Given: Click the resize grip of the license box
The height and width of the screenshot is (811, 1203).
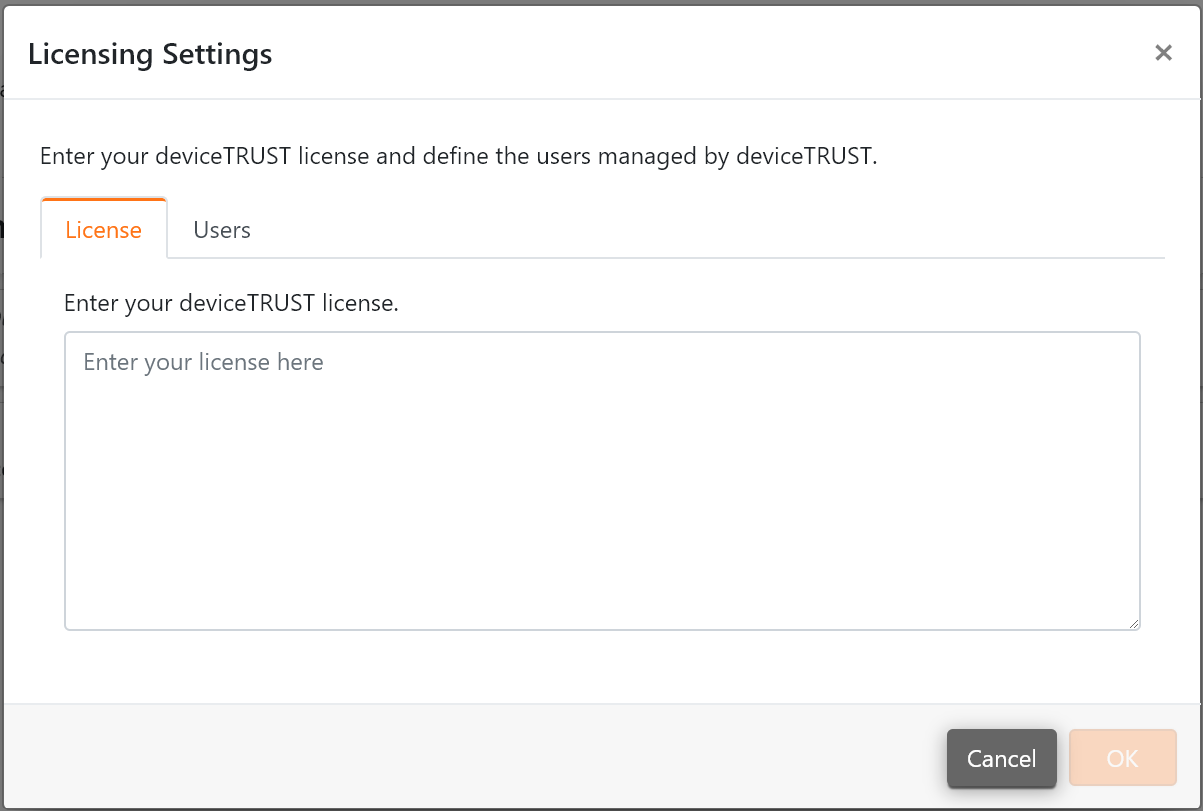Looking at the screenshot, I should pos(1136,624).
